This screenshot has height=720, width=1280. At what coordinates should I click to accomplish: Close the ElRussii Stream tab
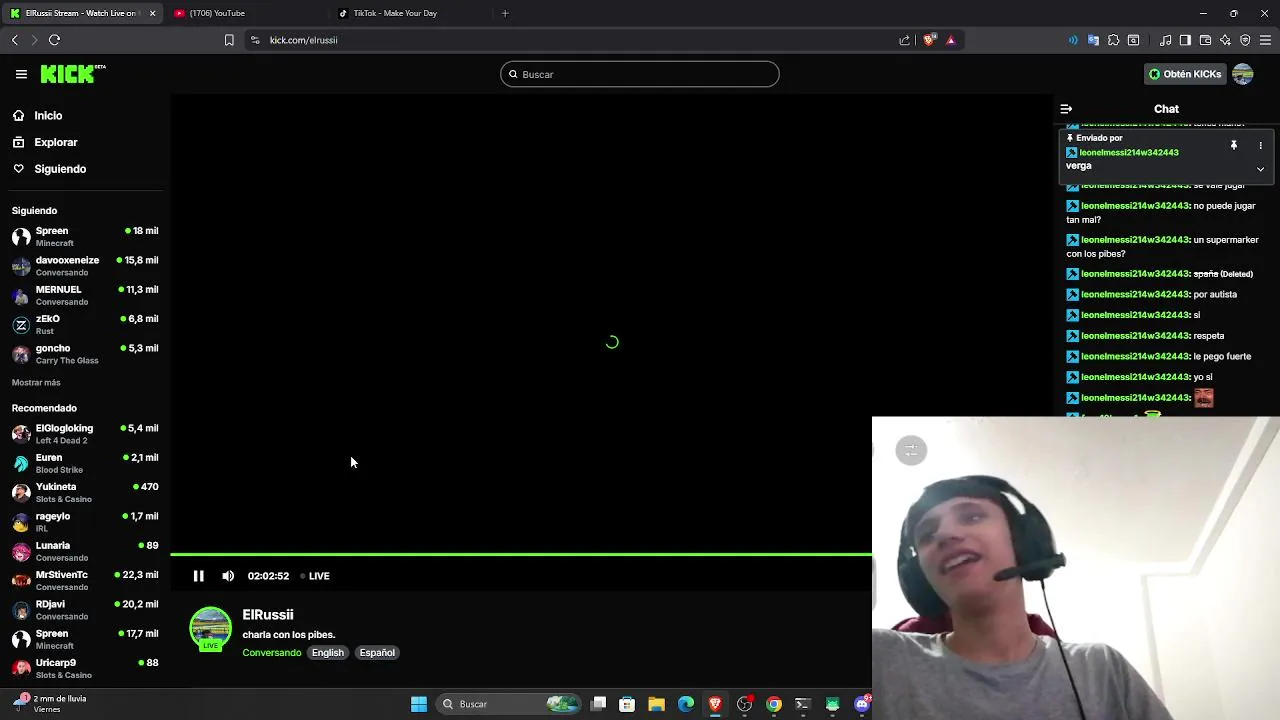[152, 13]
